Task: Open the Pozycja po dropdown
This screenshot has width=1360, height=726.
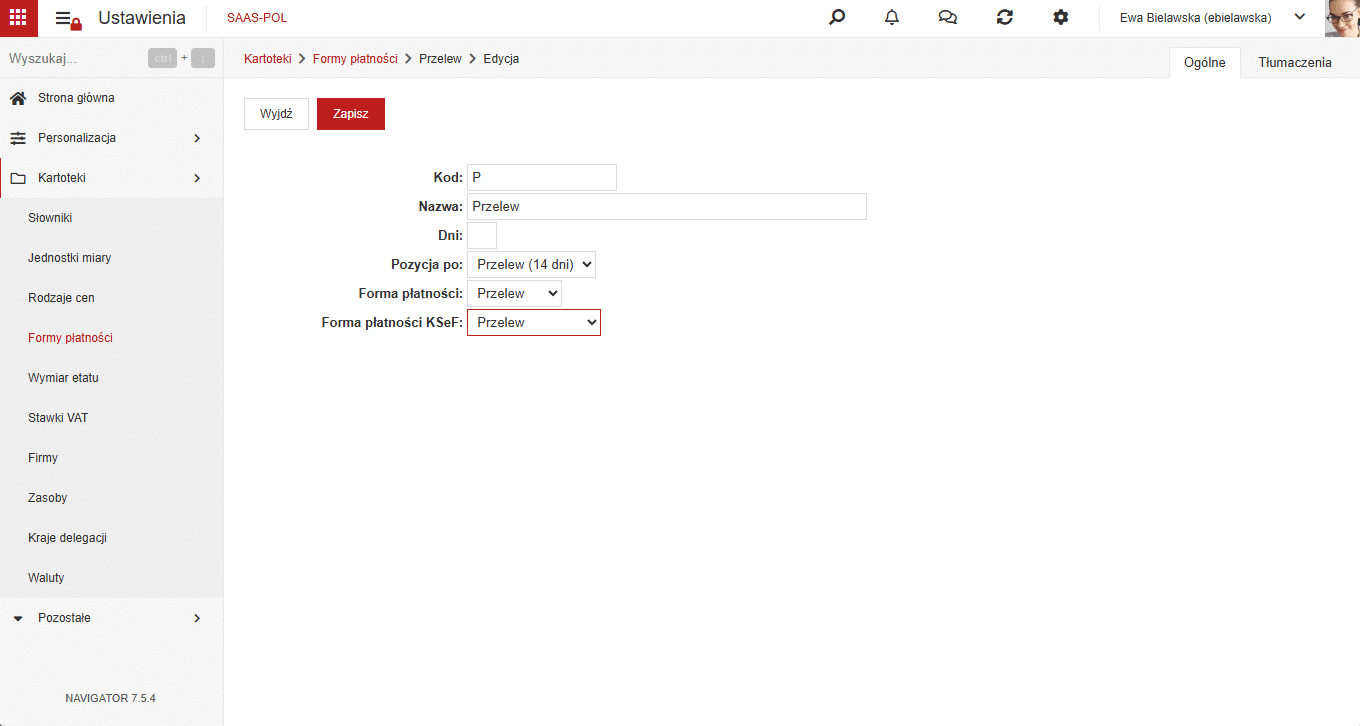Action: coord(531,265)
